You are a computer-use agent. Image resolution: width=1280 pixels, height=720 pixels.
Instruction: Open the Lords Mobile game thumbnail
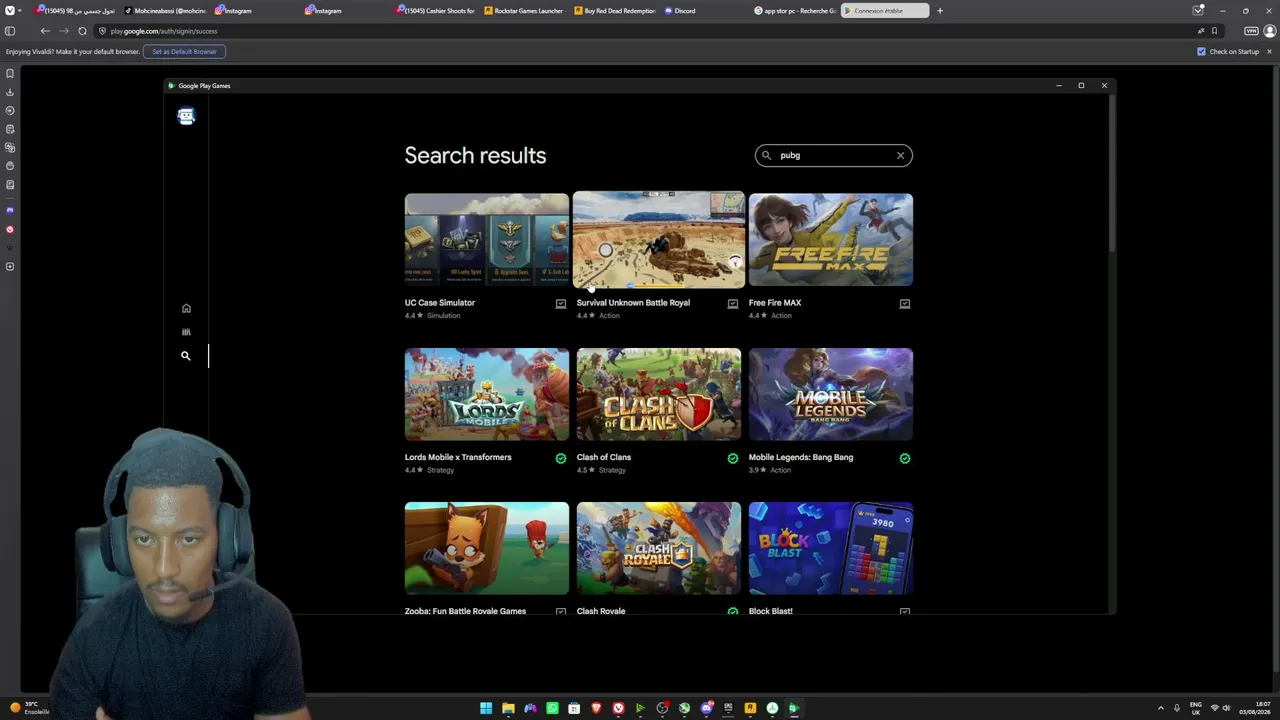[x=487, y=394]
